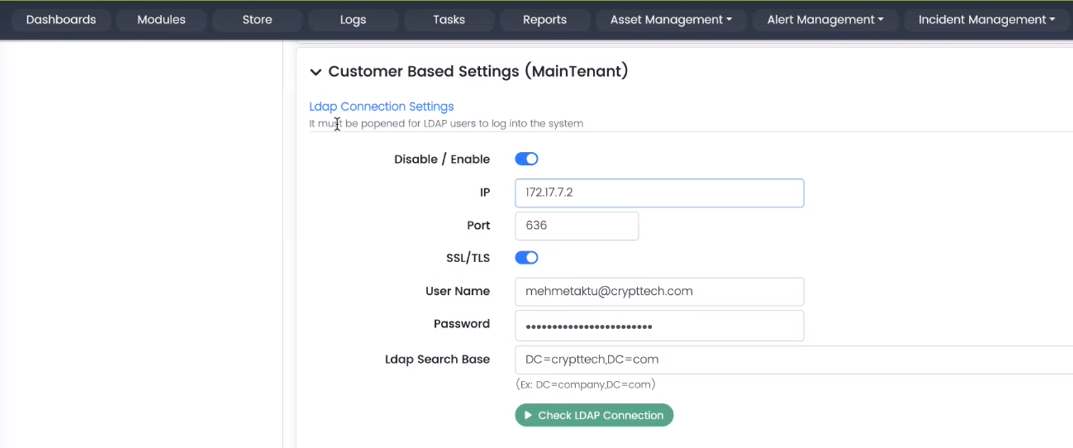Expand the Asset Management dropdown
The width and height of the screenshot is (1073, 448).
(671, 20)
